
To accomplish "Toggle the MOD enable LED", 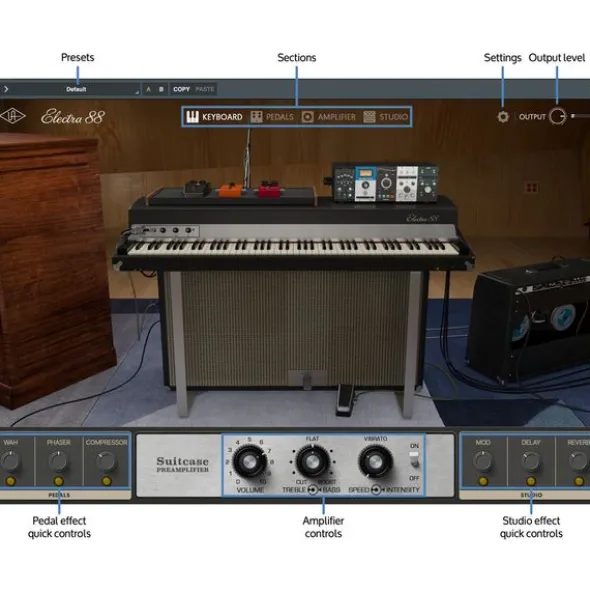I will (483, 481).
